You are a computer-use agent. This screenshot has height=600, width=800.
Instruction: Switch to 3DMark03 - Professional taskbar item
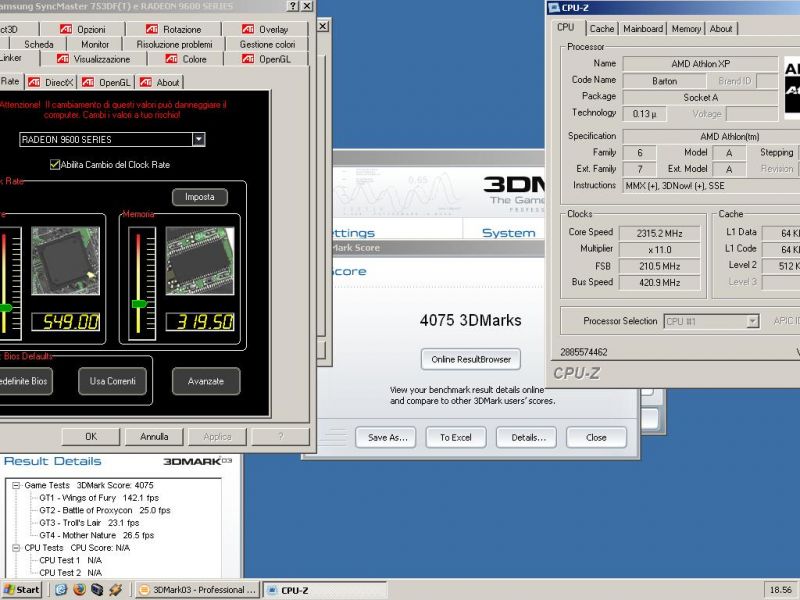pos(197,590)
